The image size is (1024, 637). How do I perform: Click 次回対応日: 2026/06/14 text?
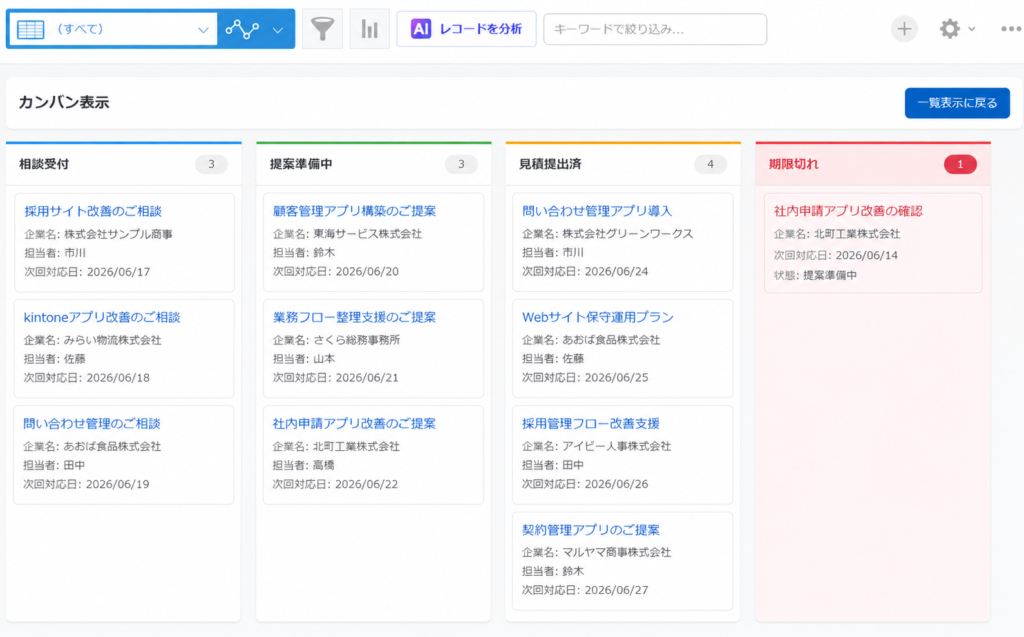click(x=836, y=255)
